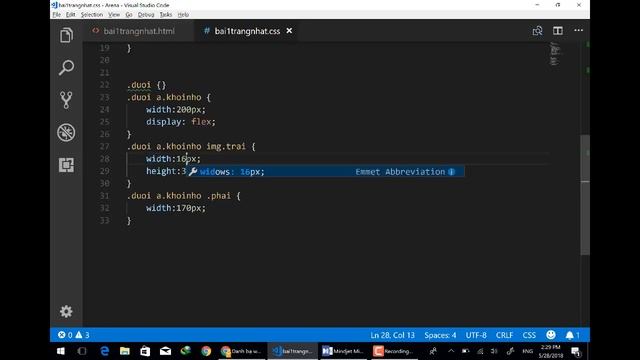Click '.duoi a.khoinho img.trai {' selector
Screen dimensions: 640x360
[191, 147]
